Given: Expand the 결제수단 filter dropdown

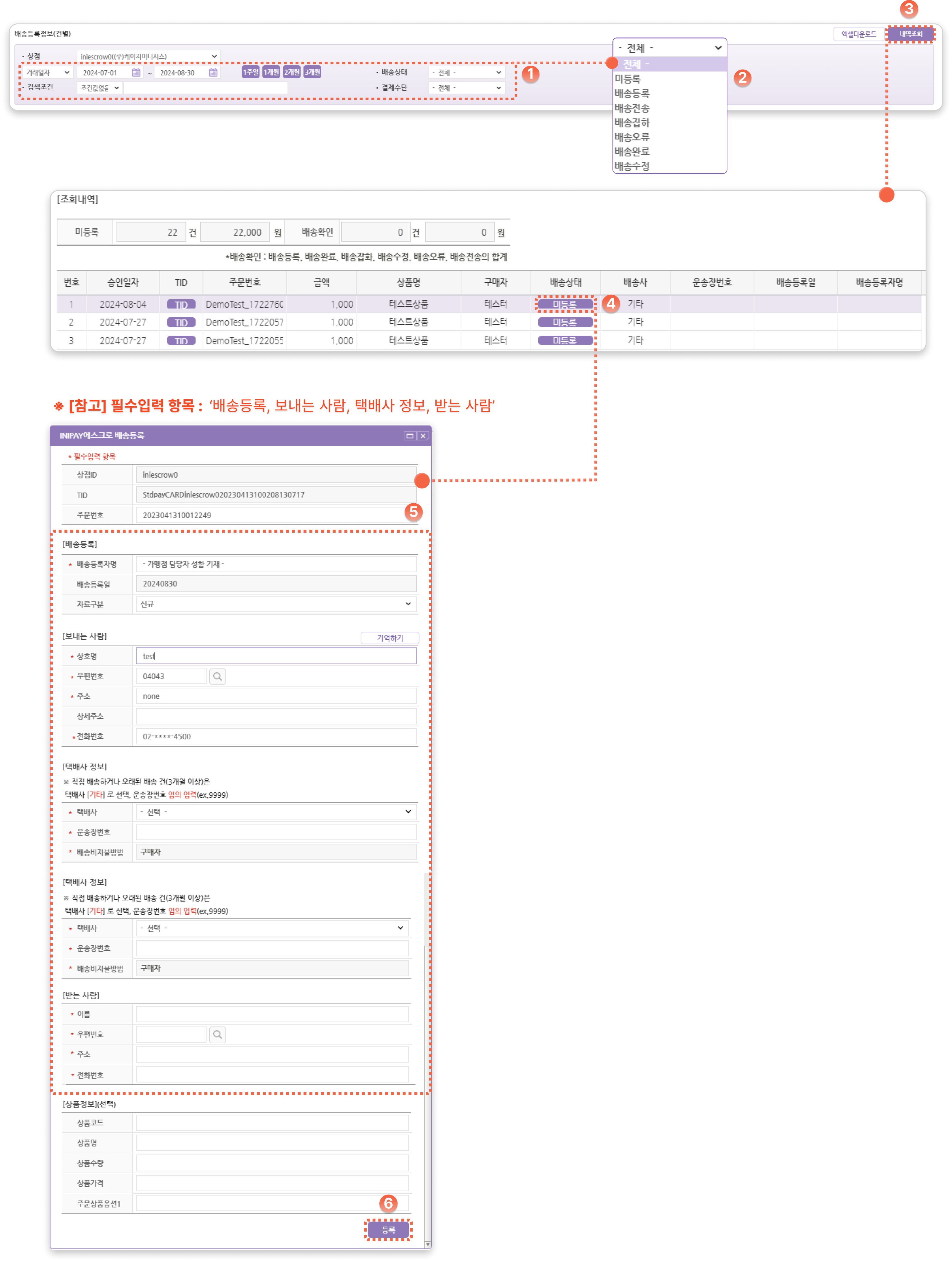Looking at the screenshot, I should (466, 88).
